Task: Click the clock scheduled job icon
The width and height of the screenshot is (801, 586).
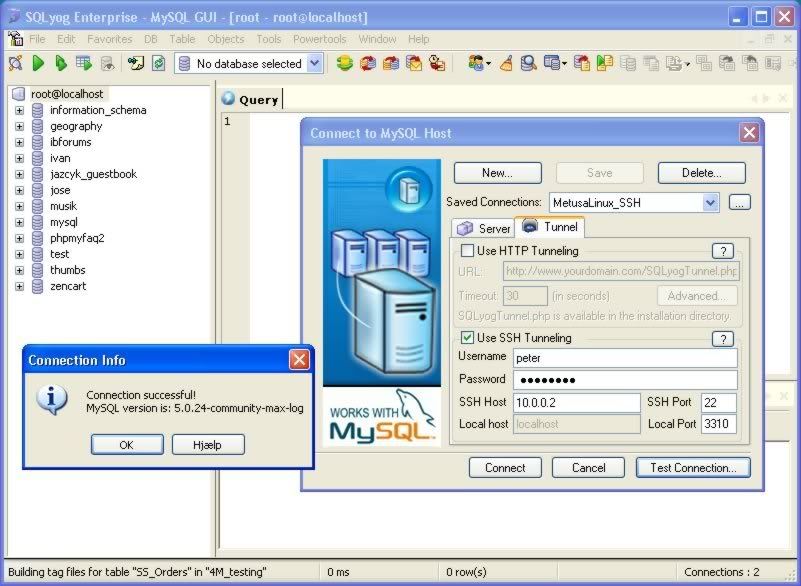Action: [x=437, y=63]
